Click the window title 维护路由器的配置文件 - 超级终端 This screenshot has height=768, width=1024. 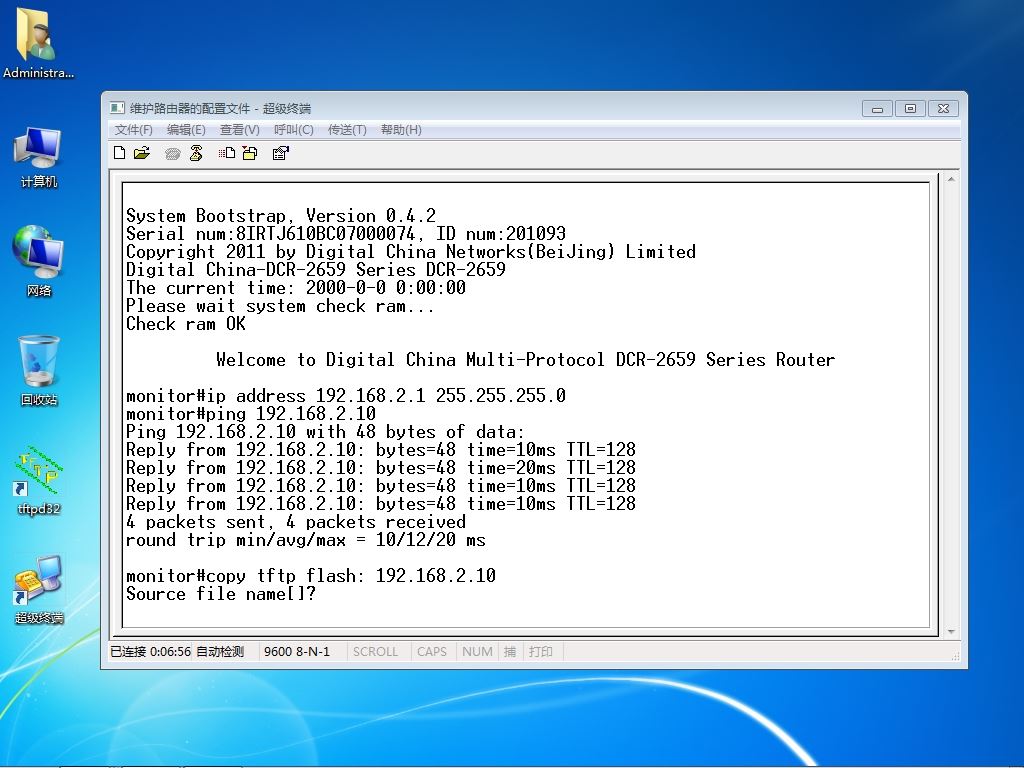[x=220, y=108]
